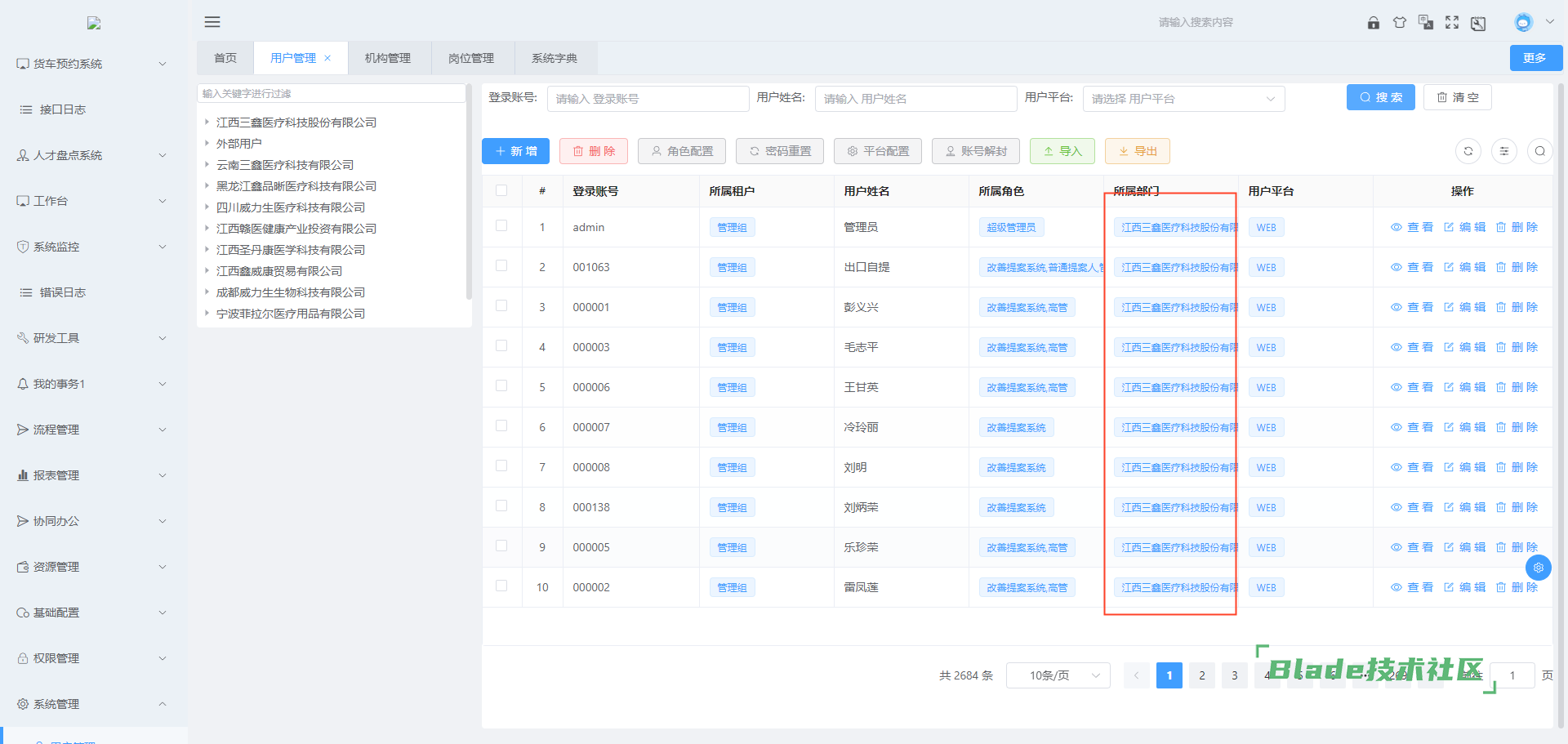Image resolution: width=1568 pixels, height=744 pixels.
Task: Go to page 2 in pagination
Action: (1202, 675)
